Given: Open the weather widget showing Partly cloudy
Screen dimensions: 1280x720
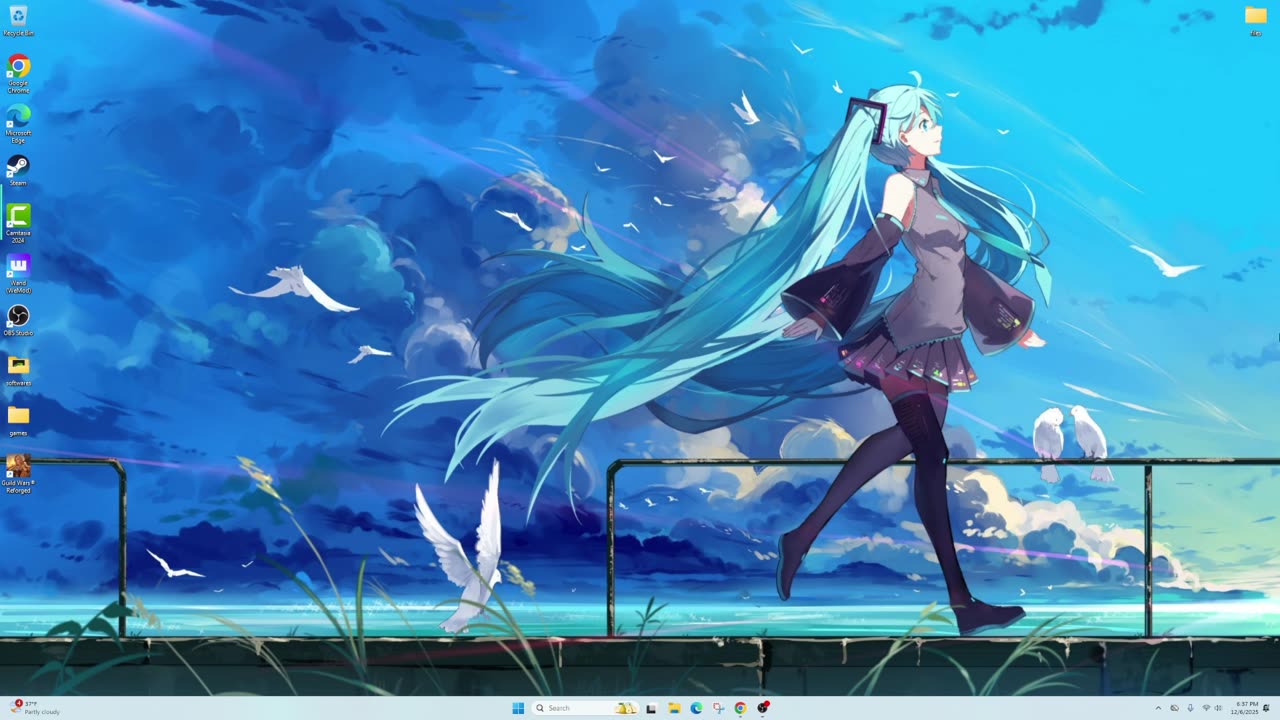Looking at the screenshot, I should pyautogui.click(x=36, y=708).
